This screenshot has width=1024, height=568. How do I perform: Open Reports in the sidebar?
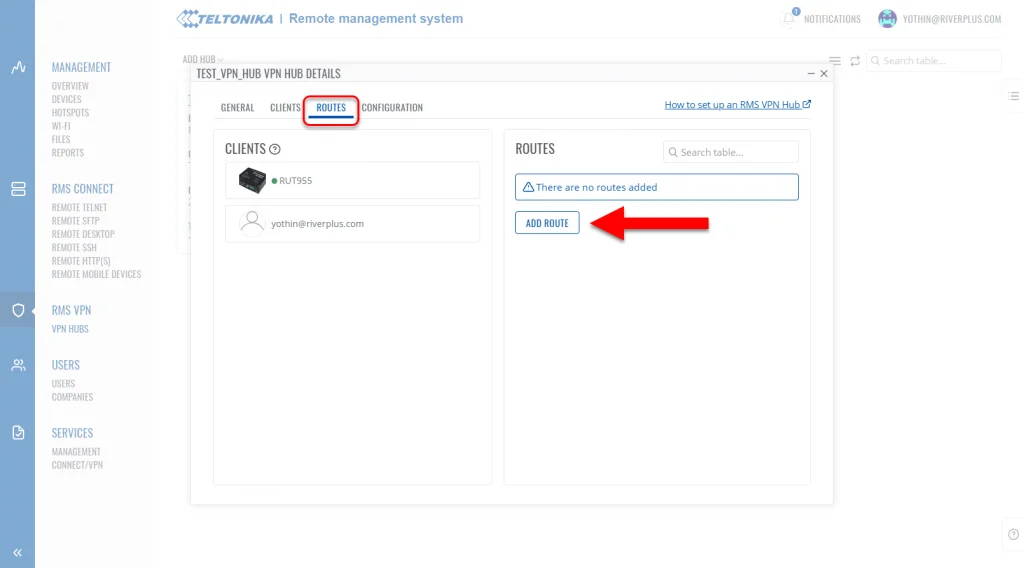coord(68,153)
